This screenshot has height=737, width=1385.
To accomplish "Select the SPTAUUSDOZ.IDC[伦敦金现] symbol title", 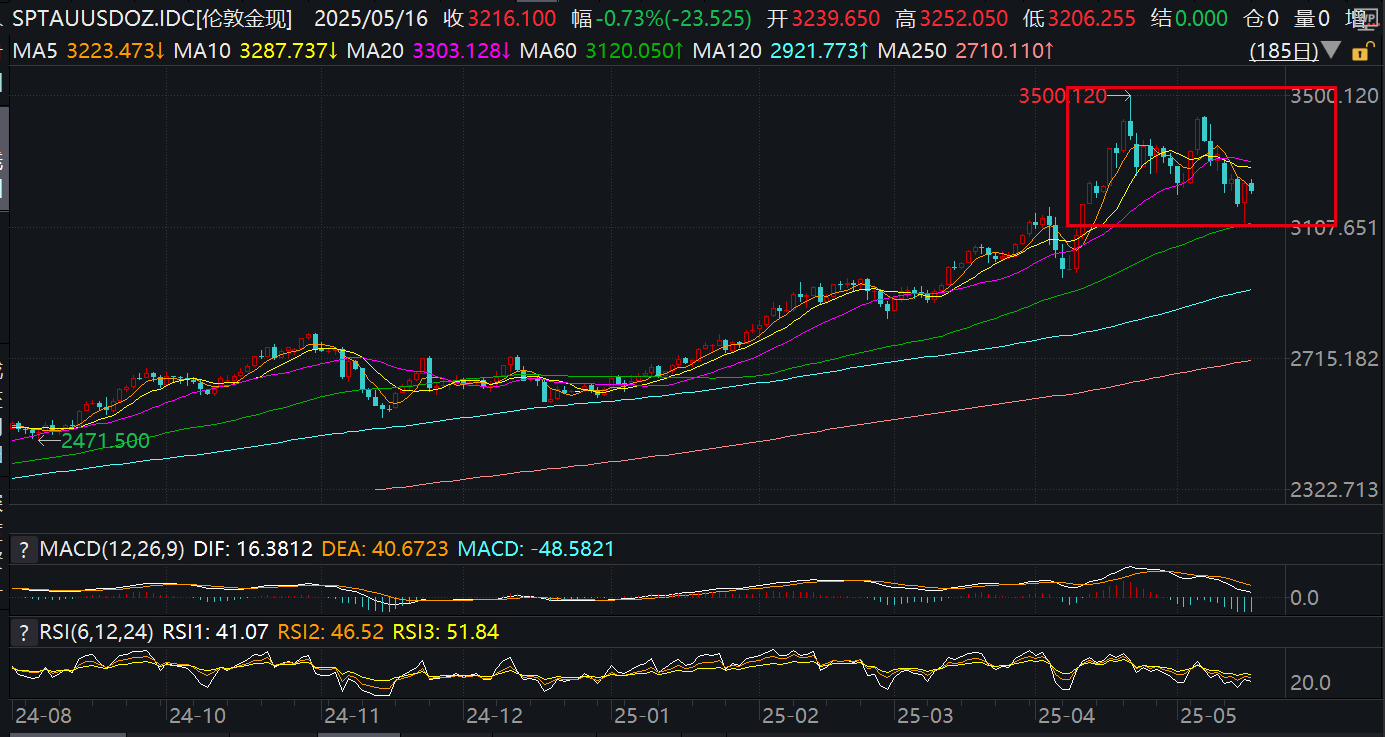I will (152, 18).
